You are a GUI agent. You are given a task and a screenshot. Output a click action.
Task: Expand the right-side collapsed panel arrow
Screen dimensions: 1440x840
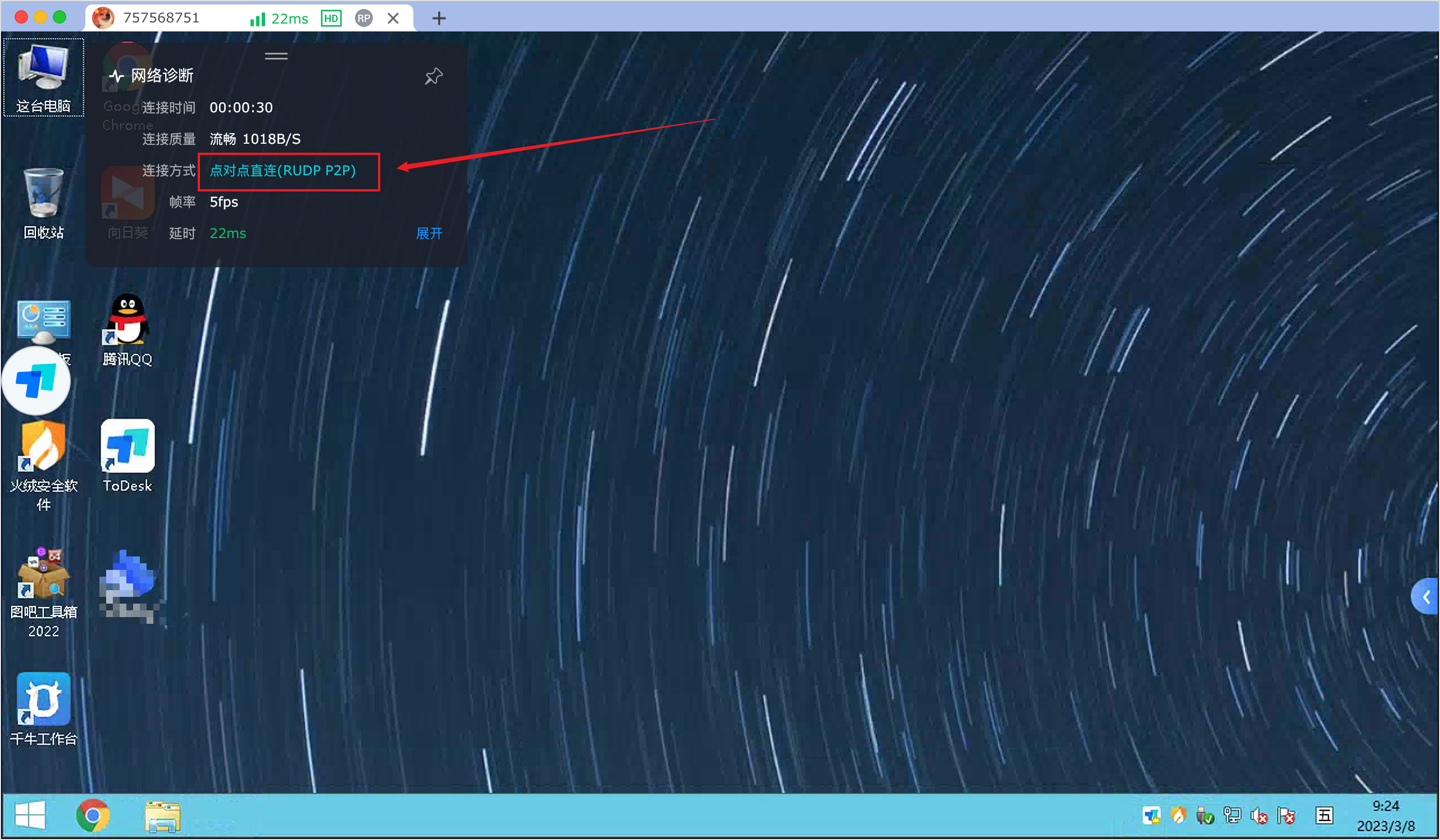pyautogui.click(x=1426, y=597)
